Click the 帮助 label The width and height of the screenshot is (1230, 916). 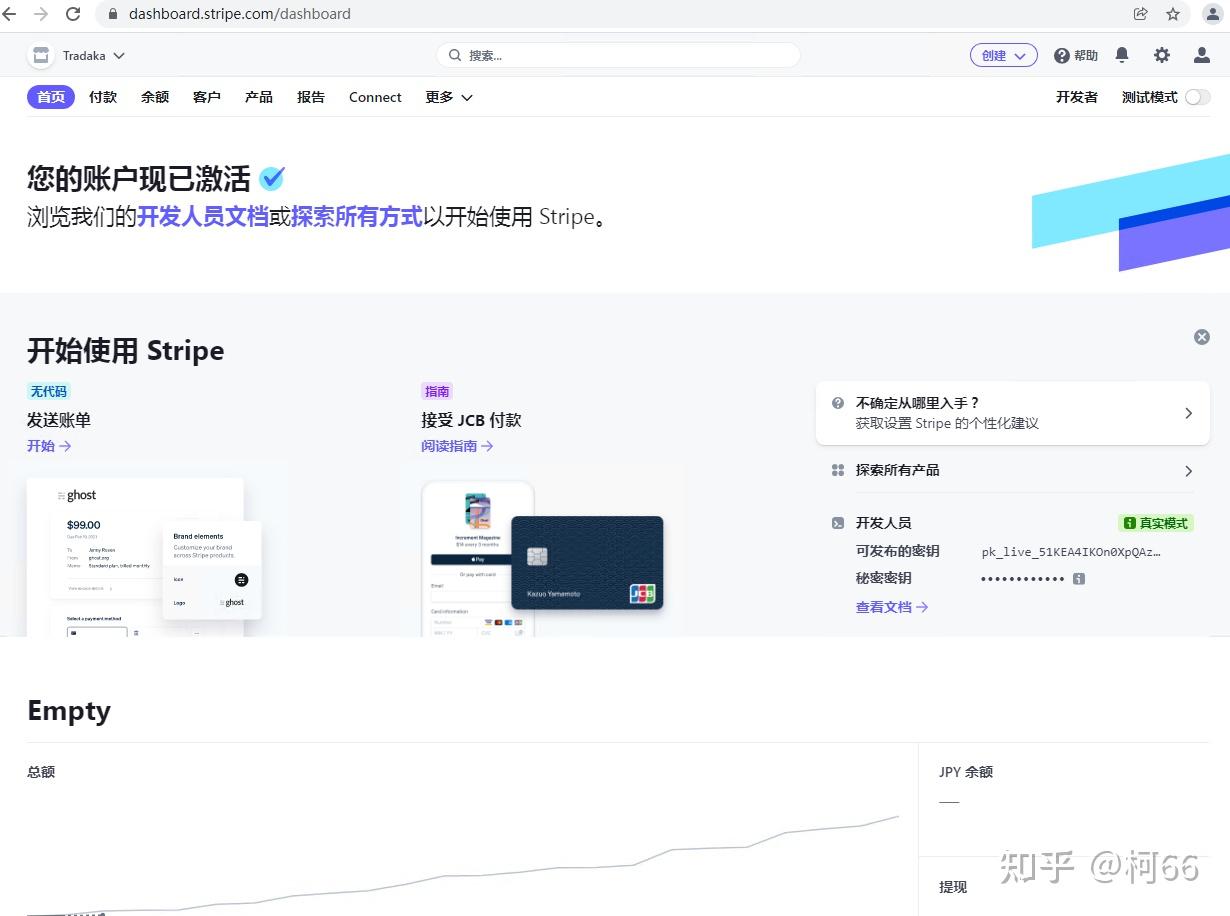1086,56
